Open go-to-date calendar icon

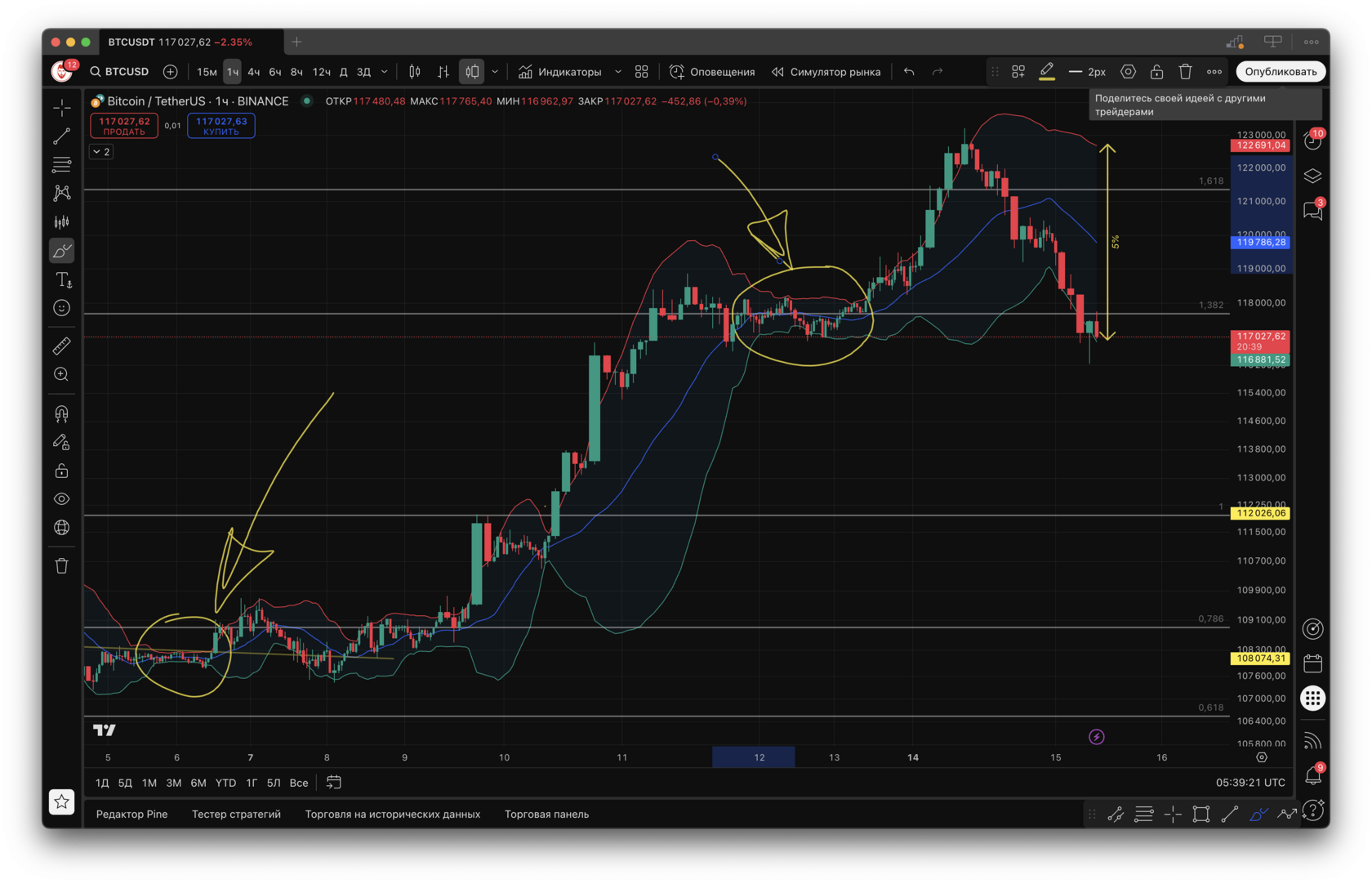point(334,783)
